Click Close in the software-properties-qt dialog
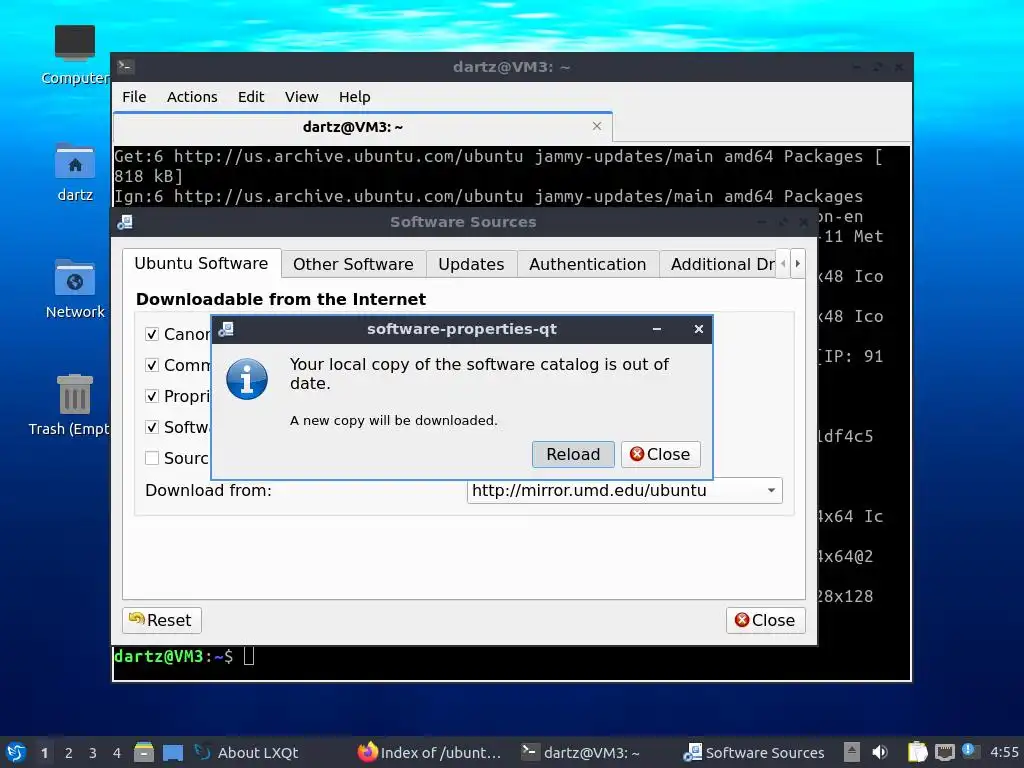Screen dimensions: 1024x768 (660, 454)
